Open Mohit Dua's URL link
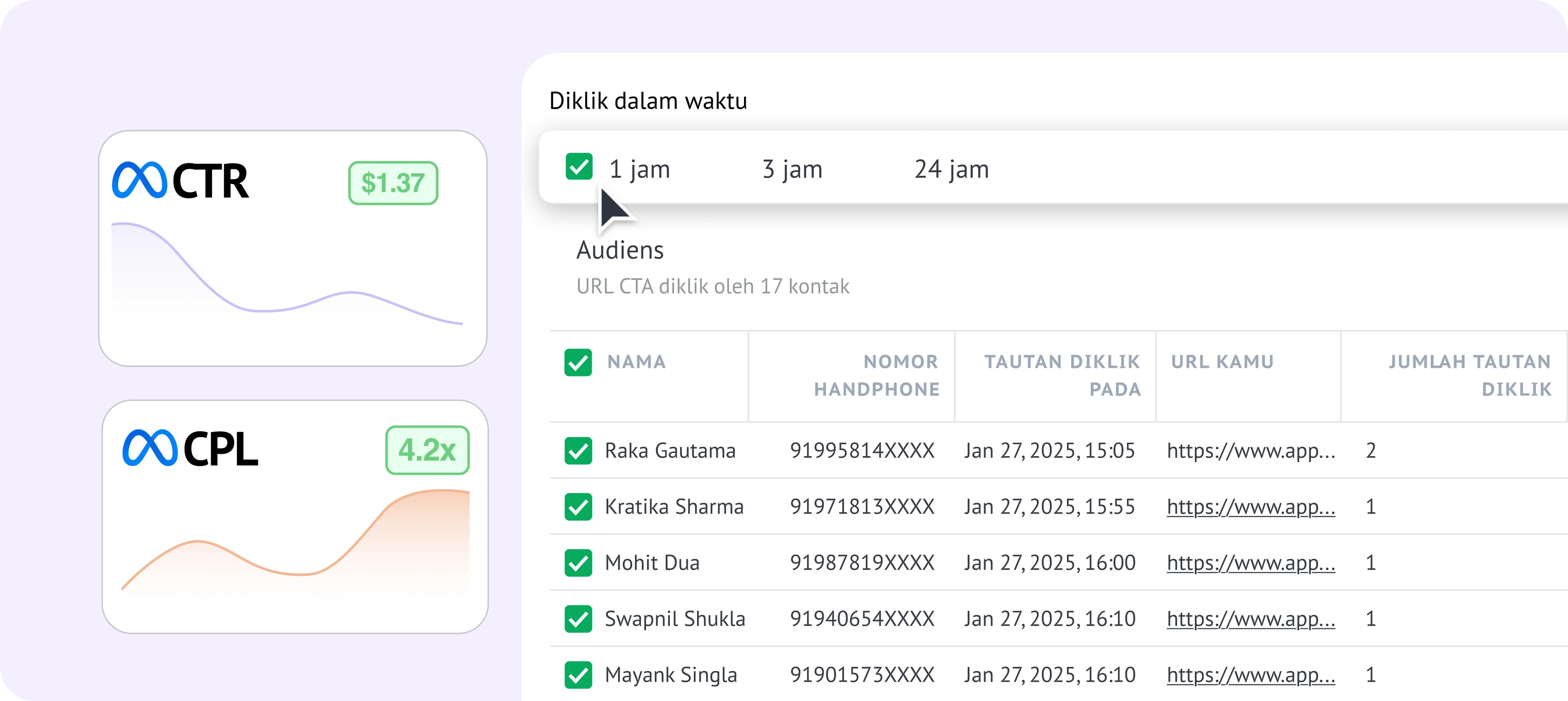This screenshot has width=1568, height=701. tap(1250, 563)
